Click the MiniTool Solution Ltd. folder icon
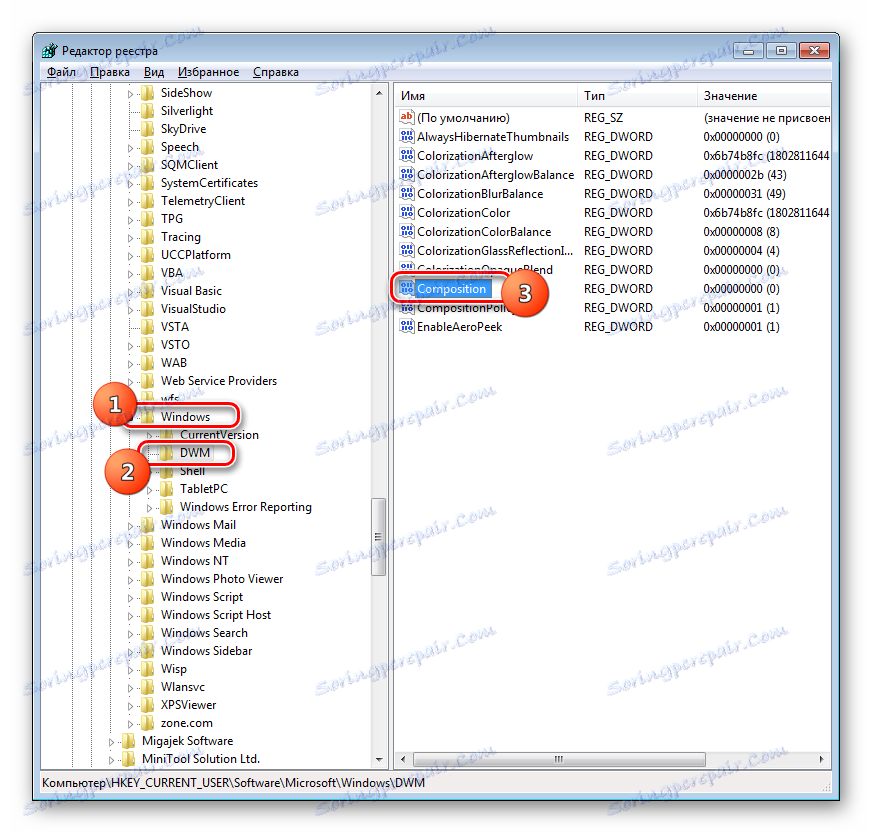Viewport: 872px width, 833px height. point(128,758)
